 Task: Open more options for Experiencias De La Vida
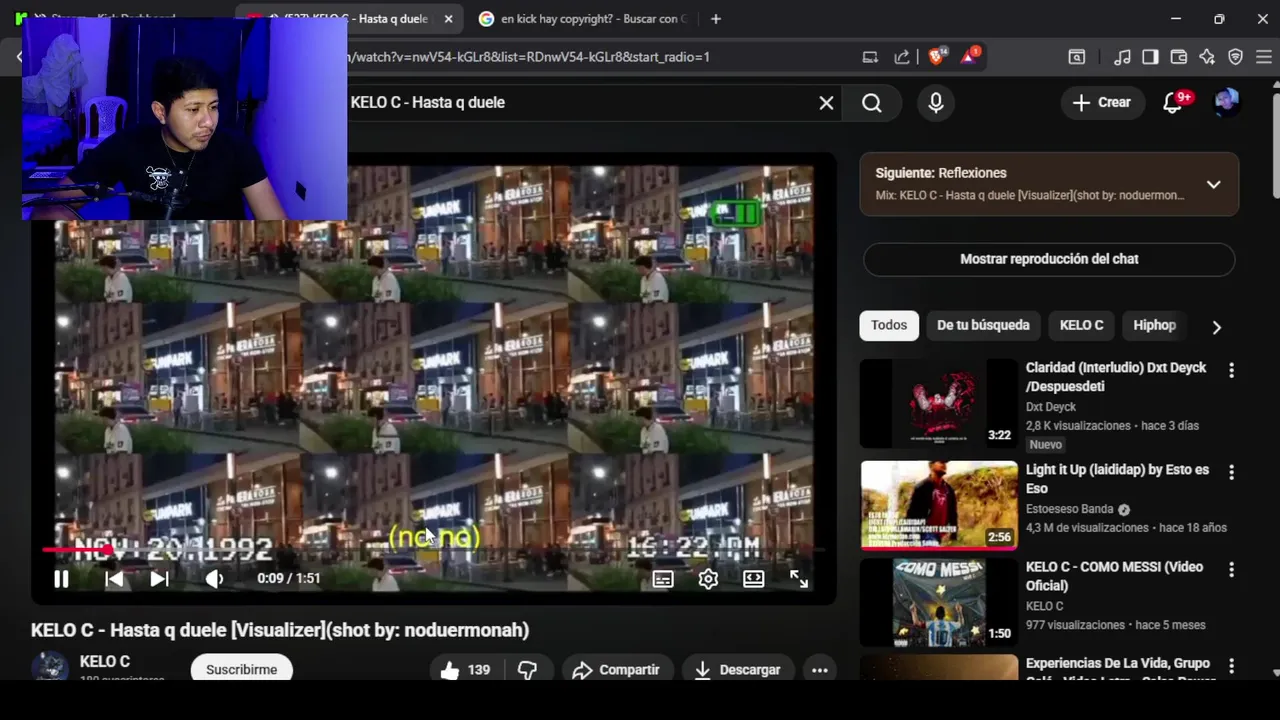pyautogui.click(x=1231, y=666)
